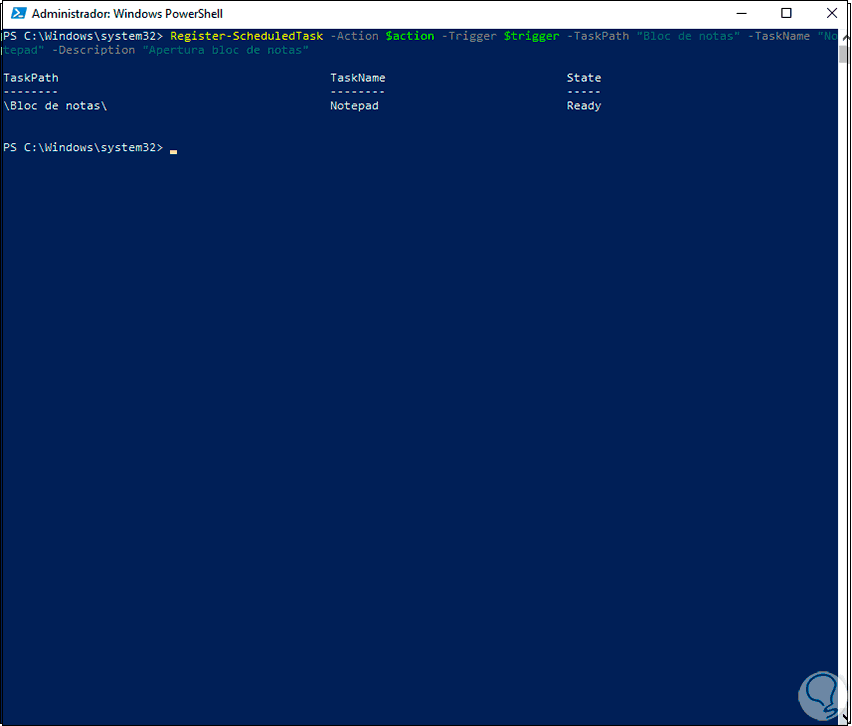Click the scrollbar up arrow
852x726 pixels.
pos(844,36)
